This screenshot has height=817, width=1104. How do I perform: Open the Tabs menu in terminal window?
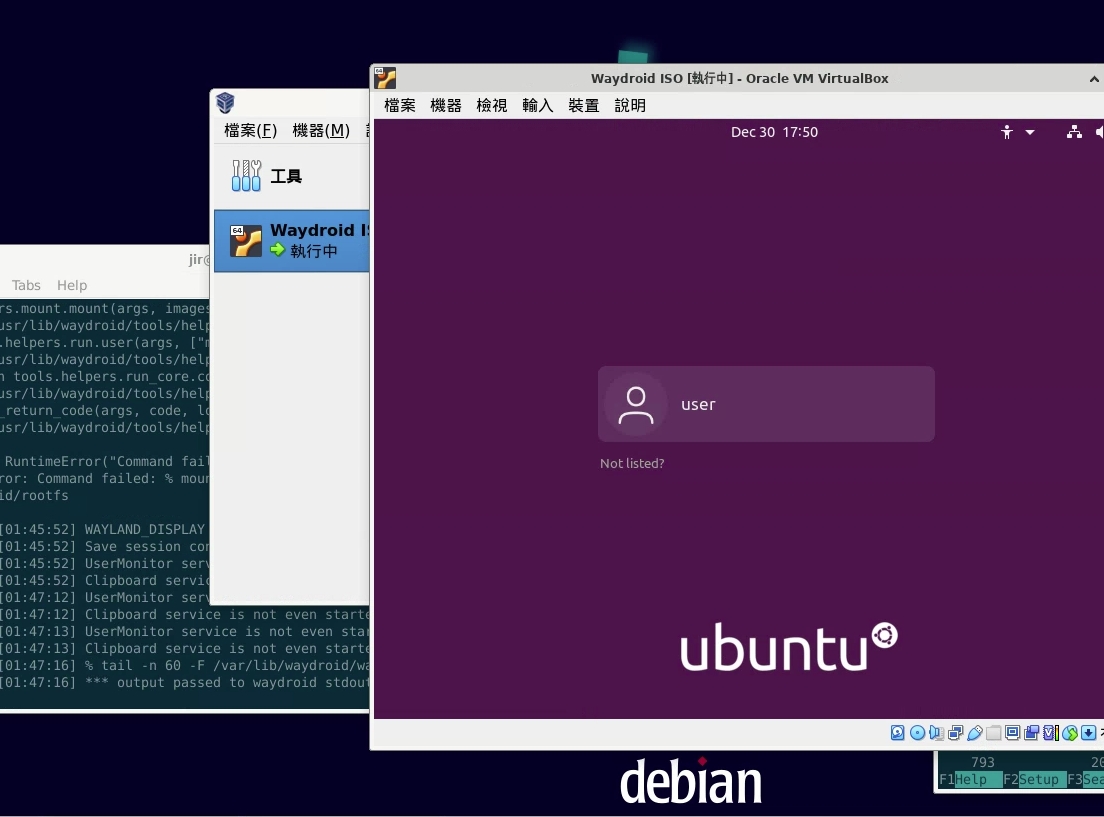(x=26, y=285)
